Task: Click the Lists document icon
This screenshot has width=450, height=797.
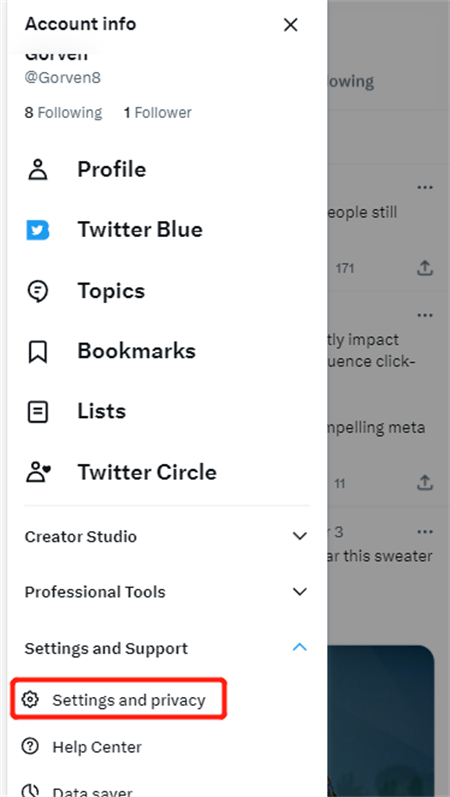Action: tap(38, 412)
